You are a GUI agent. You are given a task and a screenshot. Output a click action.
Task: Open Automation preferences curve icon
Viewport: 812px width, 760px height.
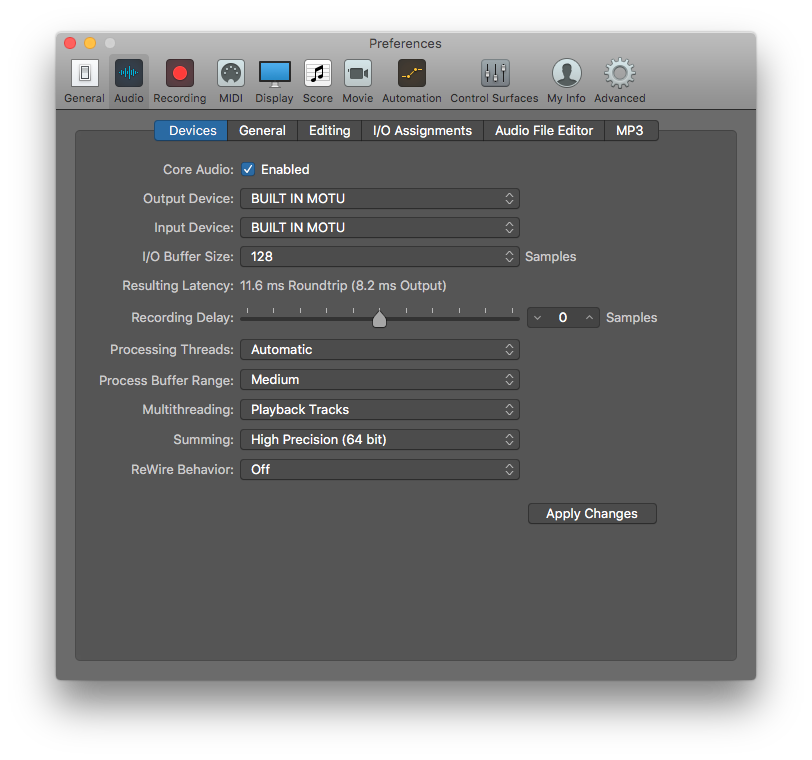click(412, 74)
